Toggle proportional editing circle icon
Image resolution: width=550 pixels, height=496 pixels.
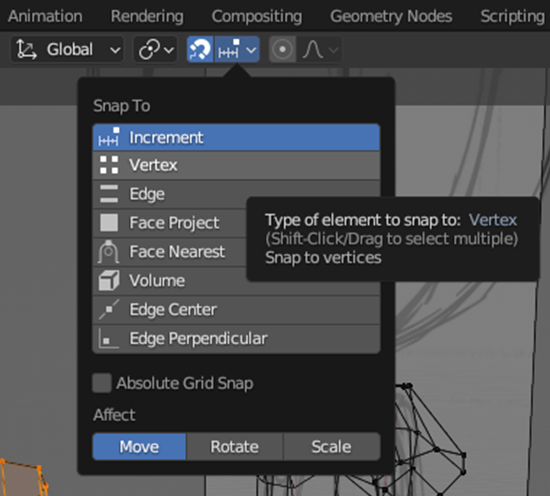click(282, 49)
